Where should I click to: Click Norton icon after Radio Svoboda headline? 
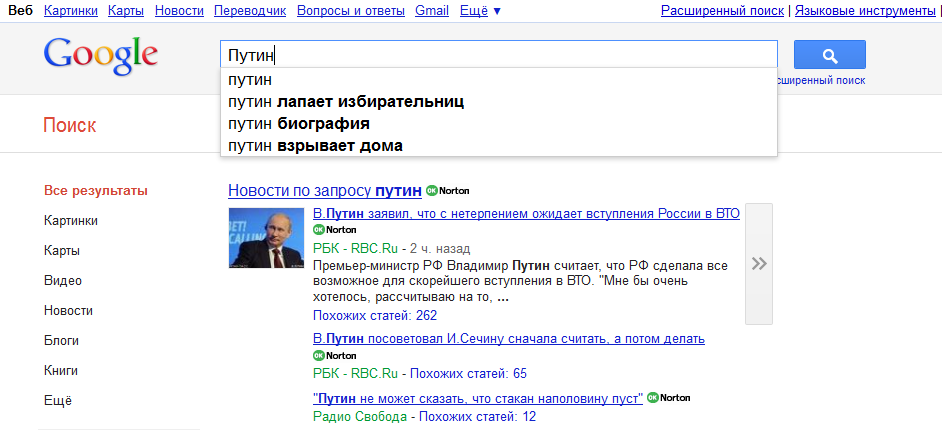point(668,398)
